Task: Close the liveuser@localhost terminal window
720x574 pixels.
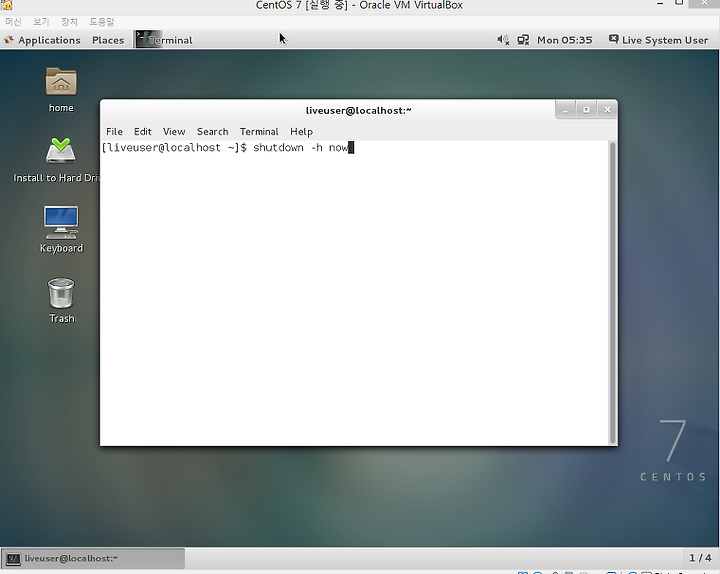Action: pos(608,110)
